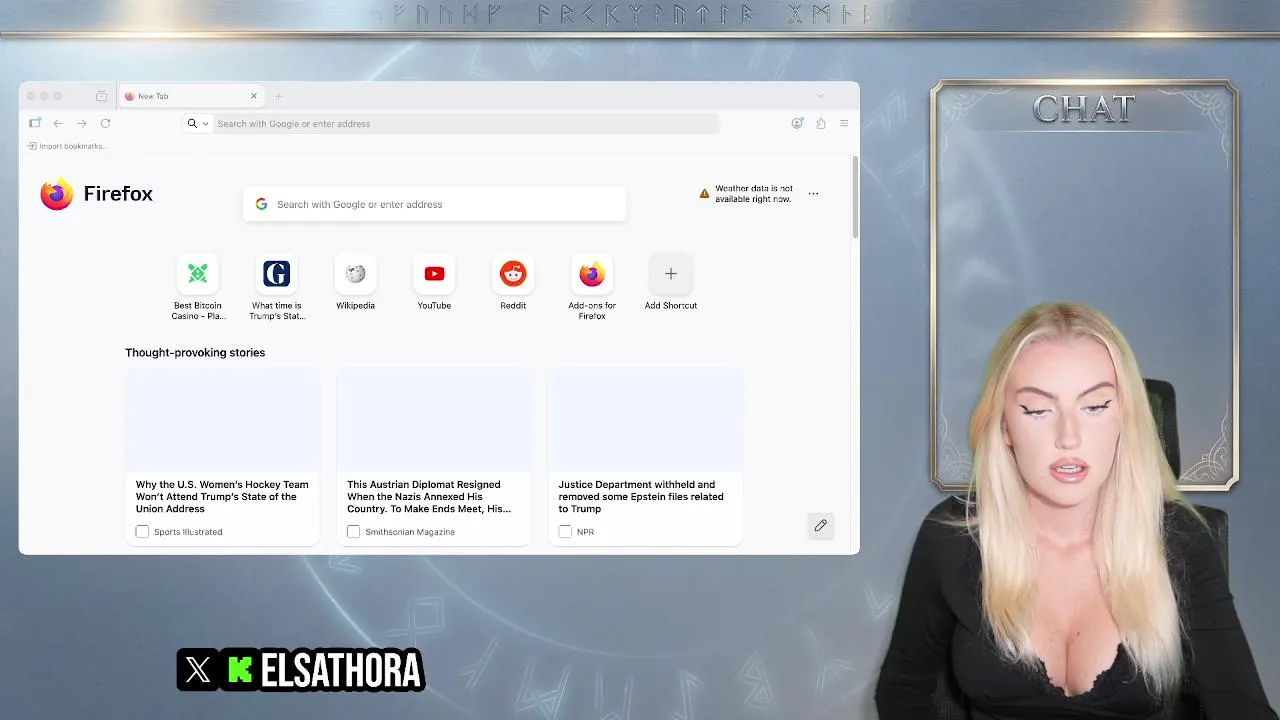Click the weather data not available text

(753, 193)
